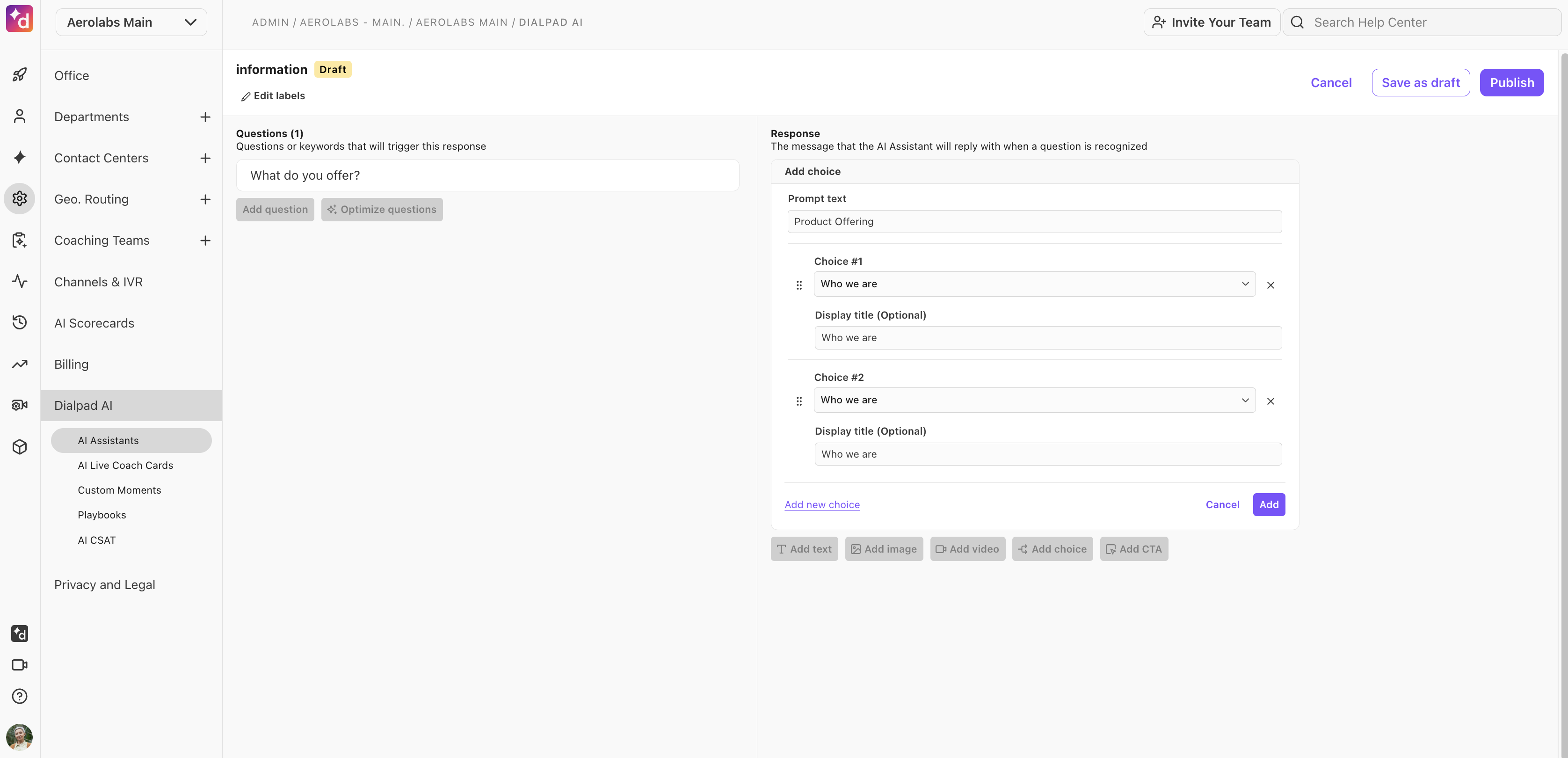1568x758 pixels.
Task: Open the history clock sidebar icon
Action: [x=20, y=322]
